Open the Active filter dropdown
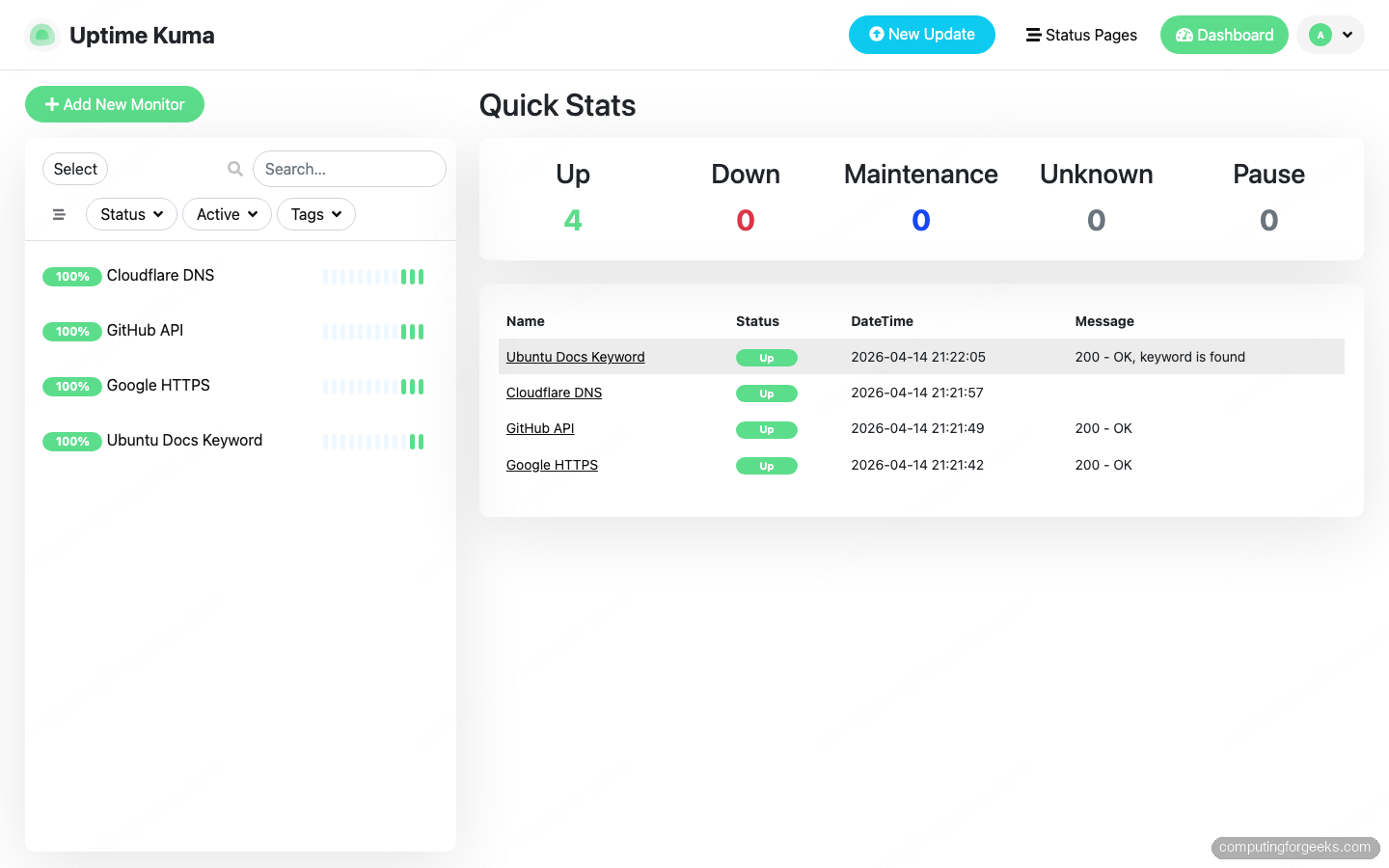1389x868 pixels. pyautogui.click(x=227, y=214)
